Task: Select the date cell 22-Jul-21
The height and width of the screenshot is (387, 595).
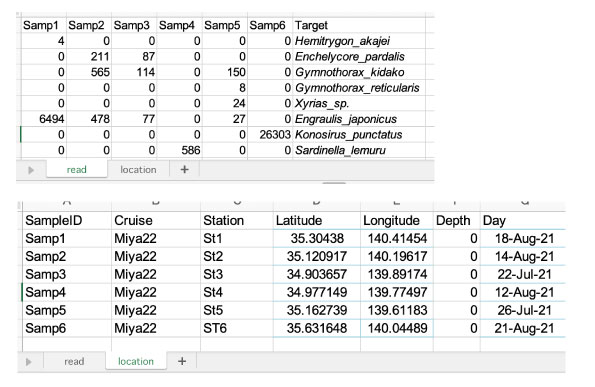Action: coord(523,274)
